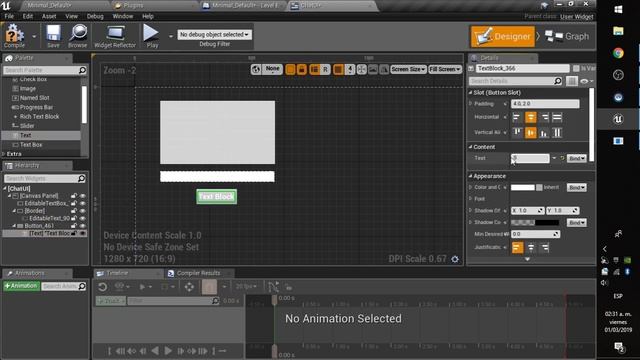Open the Bind dropdown for Color and Opacity
Viewport: 640px width, 360px height.
tap(577, 187)
